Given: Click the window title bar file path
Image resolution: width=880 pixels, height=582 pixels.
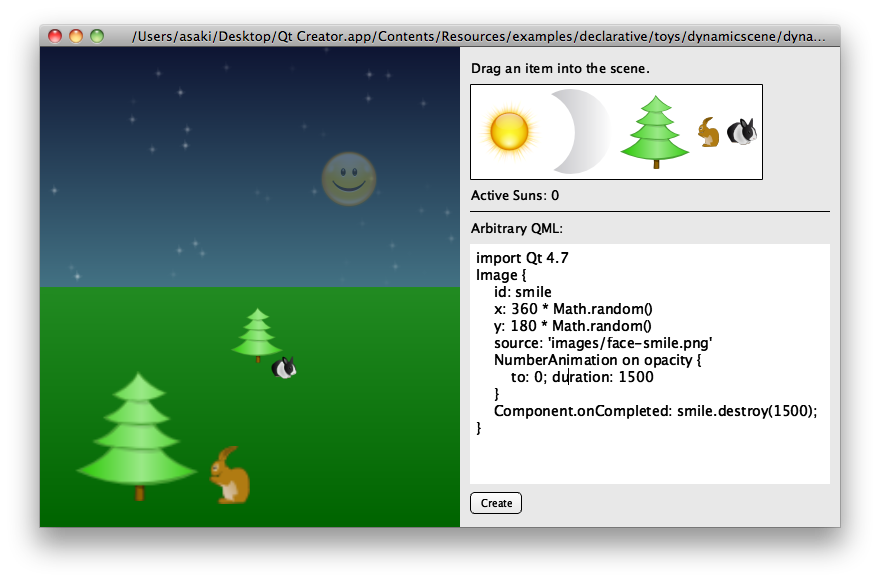Looking at the screenshot, I should (478, 36).
